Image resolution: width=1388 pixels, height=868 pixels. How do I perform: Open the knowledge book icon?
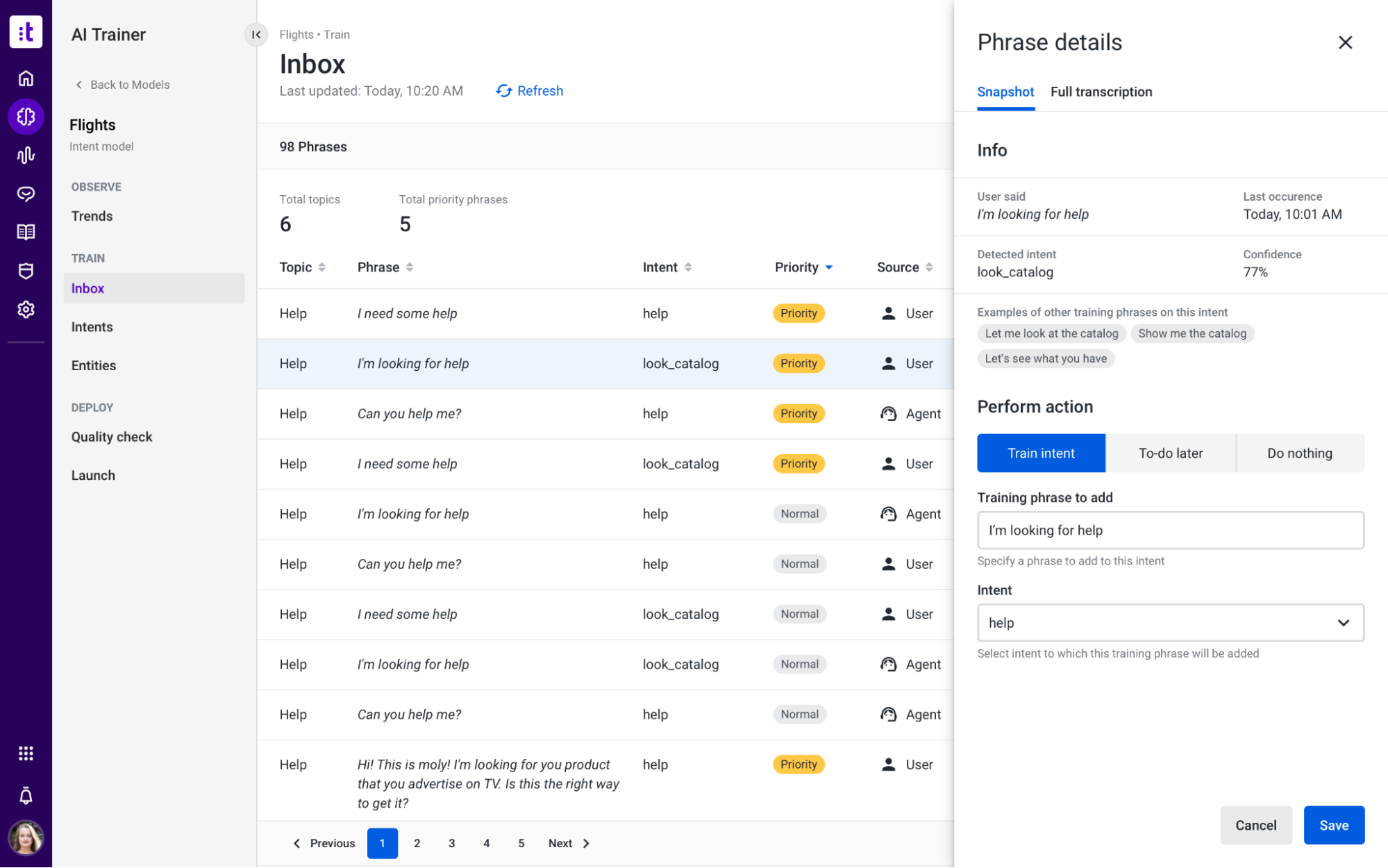click(x=26, y=232)
